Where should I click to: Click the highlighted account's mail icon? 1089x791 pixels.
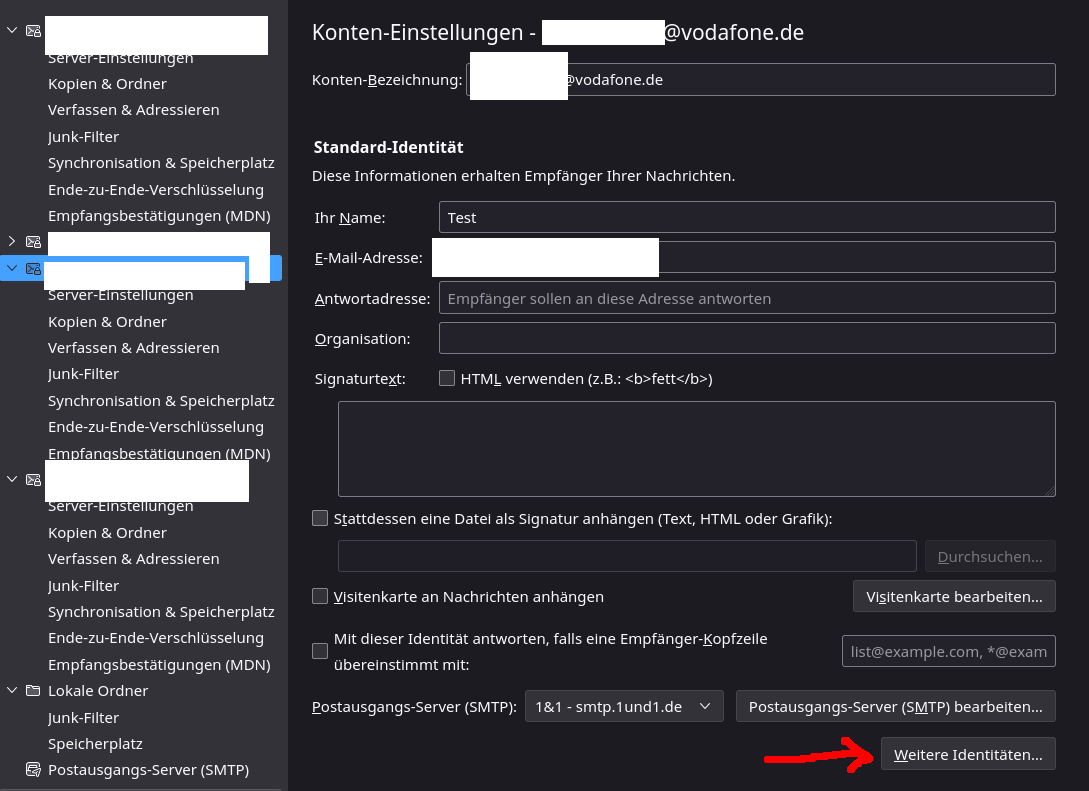pyautogui.click(x=33, y=269)
